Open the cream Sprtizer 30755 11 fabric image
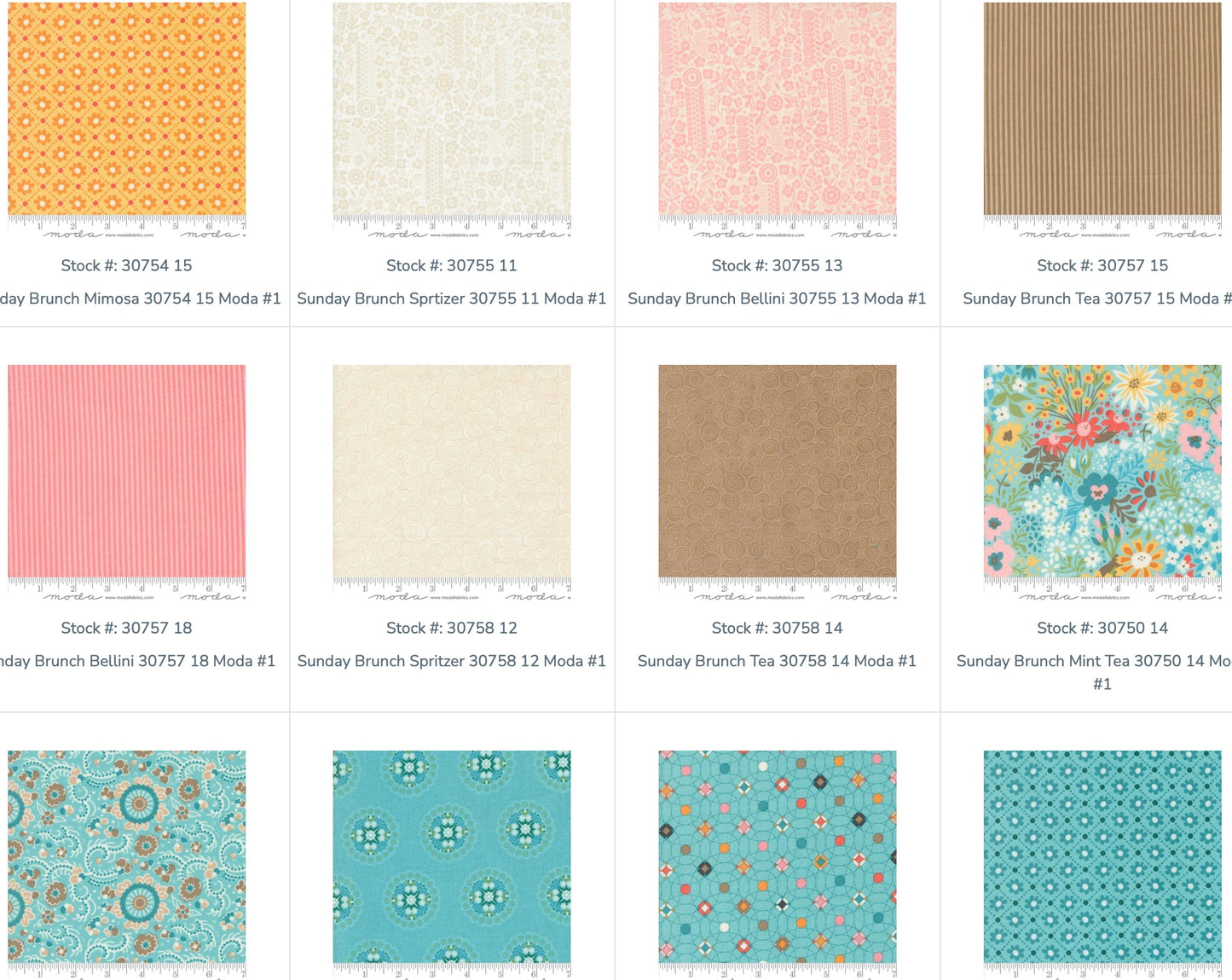 [x=452, y=119]
